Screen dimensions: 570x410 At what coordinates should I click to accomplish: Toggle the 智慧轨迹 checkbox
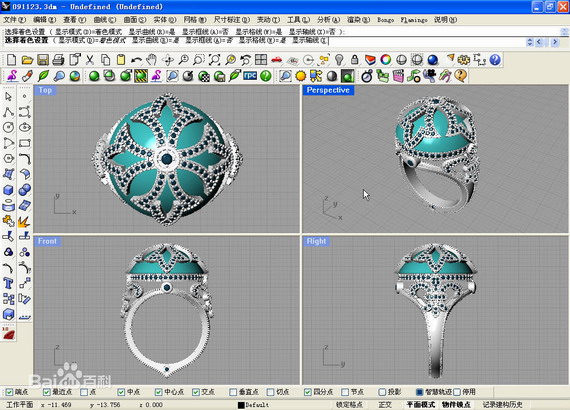coord(420,392)
